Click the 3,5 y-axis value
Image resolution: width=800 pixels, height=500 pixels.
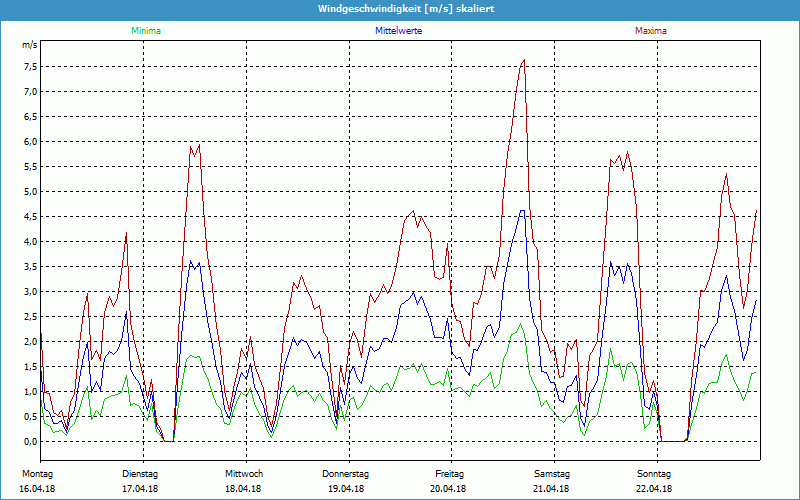click(30, 267)
